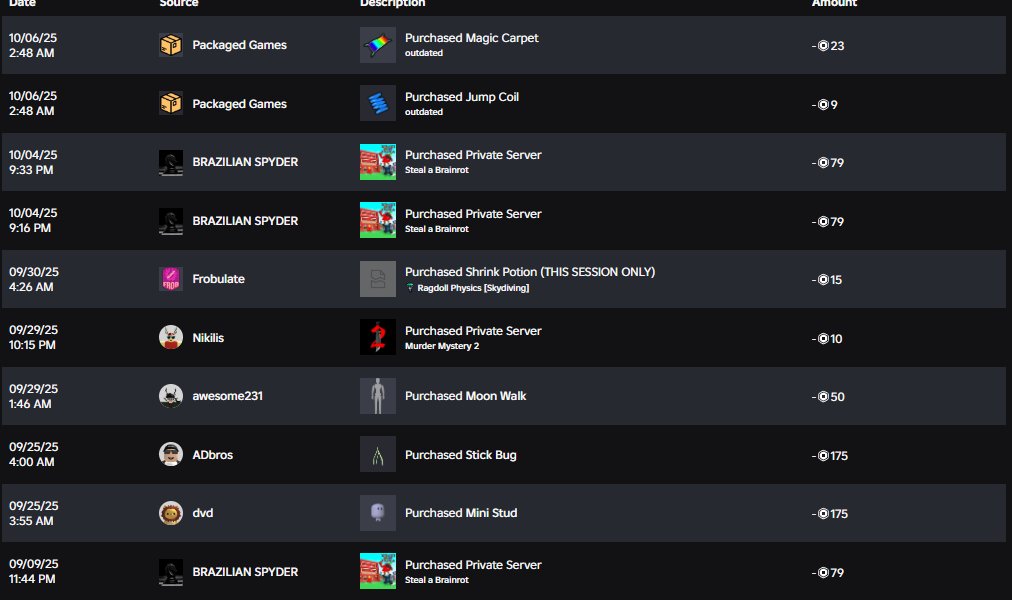This screenshot has height=600, width=1012.
Task: Click Shrink Potion placeholder thumbnail
Action: [x=378, y=279]
